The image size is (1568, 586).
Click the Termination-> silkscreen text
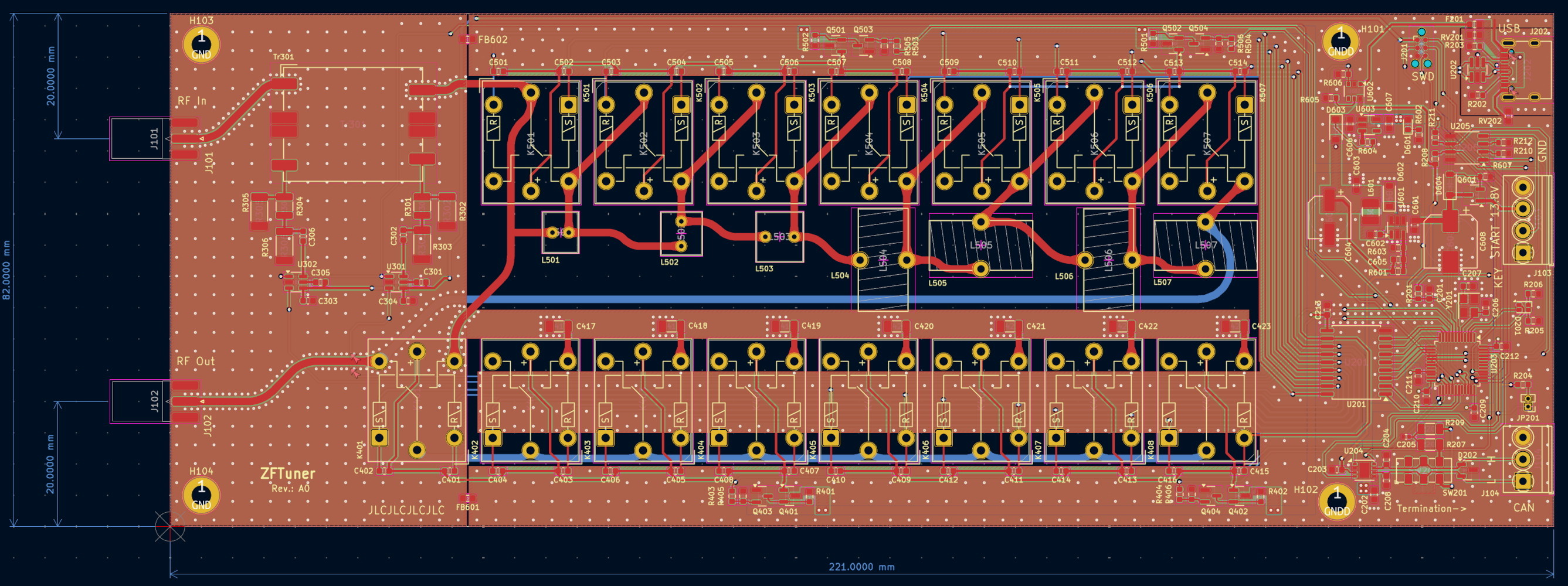click(1431, 509)
